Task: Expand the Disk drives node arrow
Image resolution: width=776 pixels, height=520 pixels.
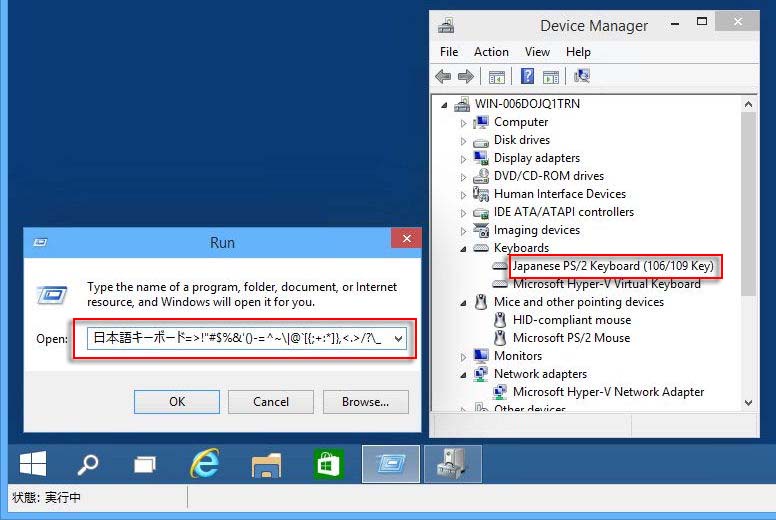Action: click(463, 141)
